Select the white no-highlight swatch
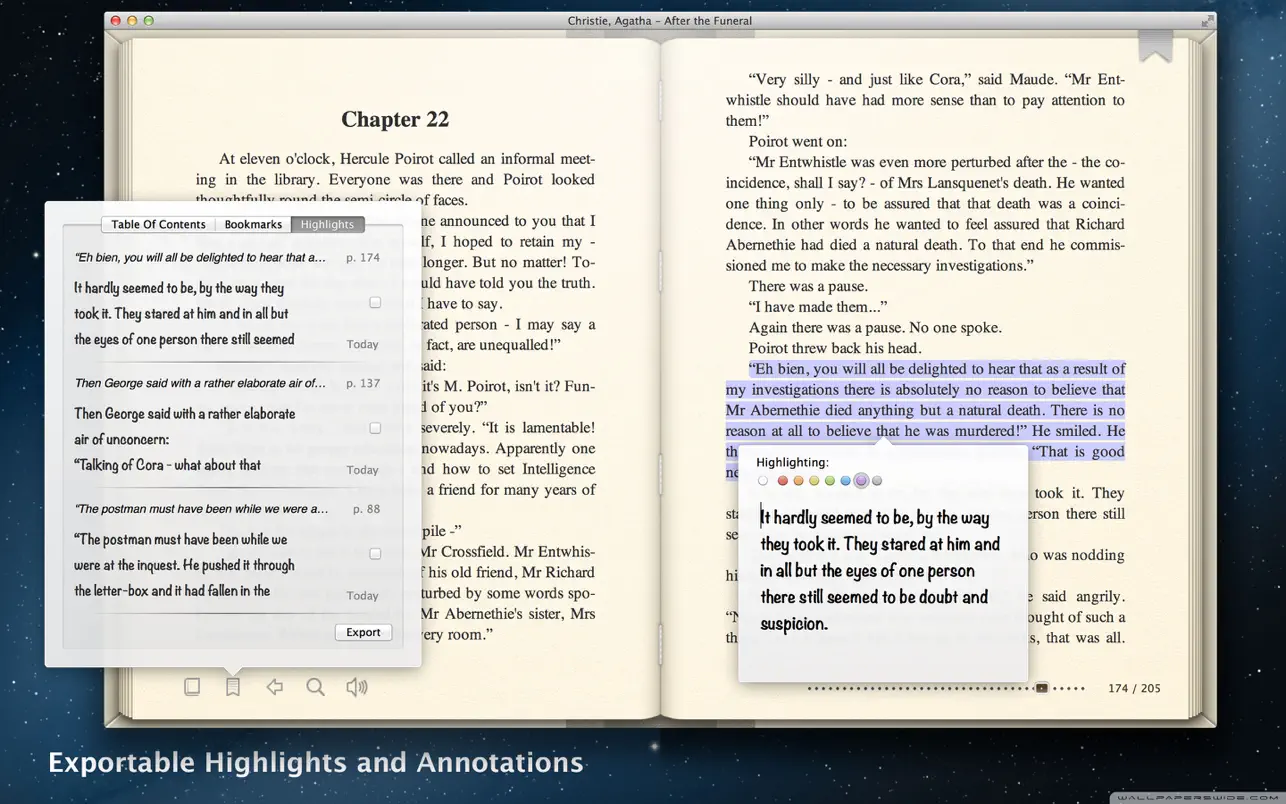Image resolution: width=1286 pixels, height=804 pixels. 763,481
